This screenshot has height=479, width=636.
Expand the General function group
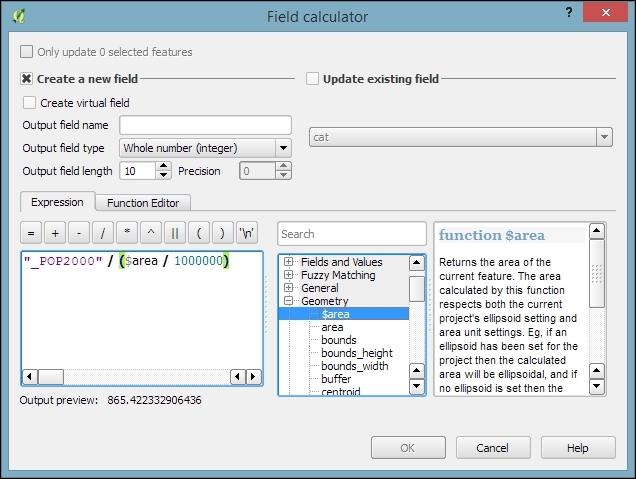coord(288,288)
